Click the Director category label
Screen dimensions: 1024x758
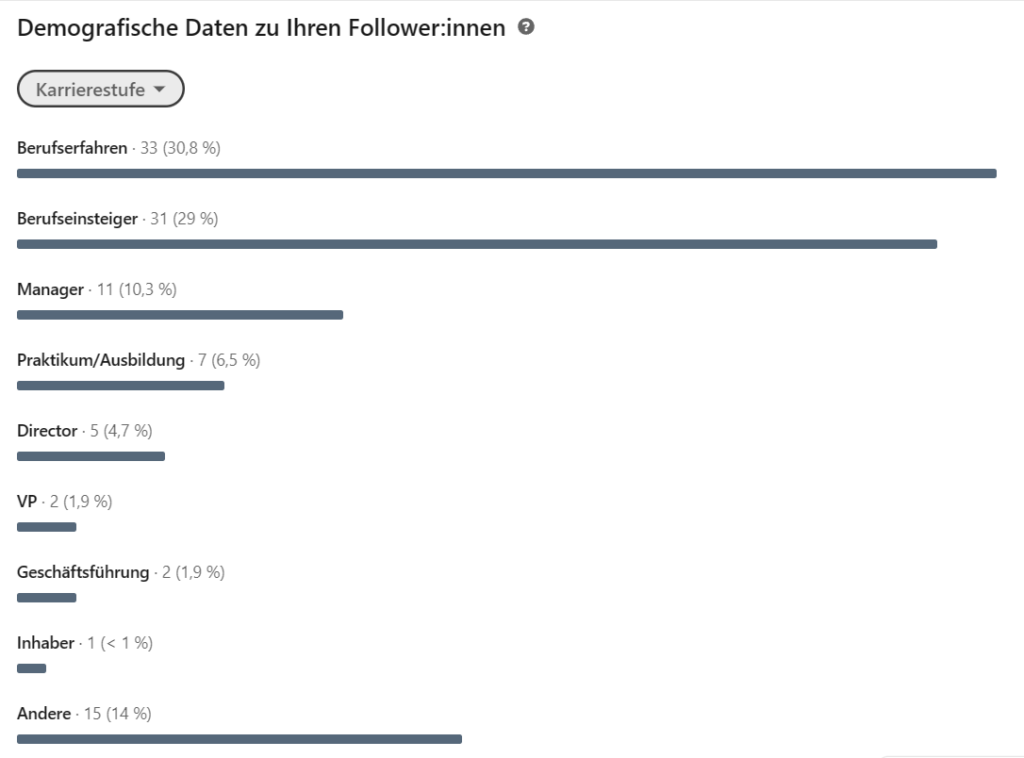pos(47,431)
